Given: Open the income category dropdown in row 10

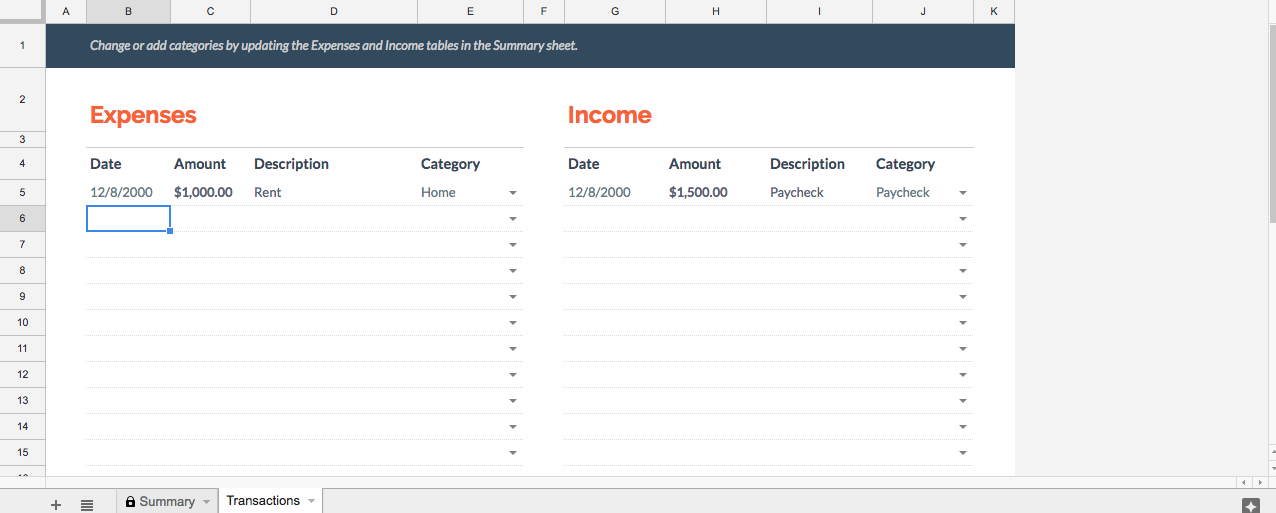Looking at the screenshot, I should 963,323.
